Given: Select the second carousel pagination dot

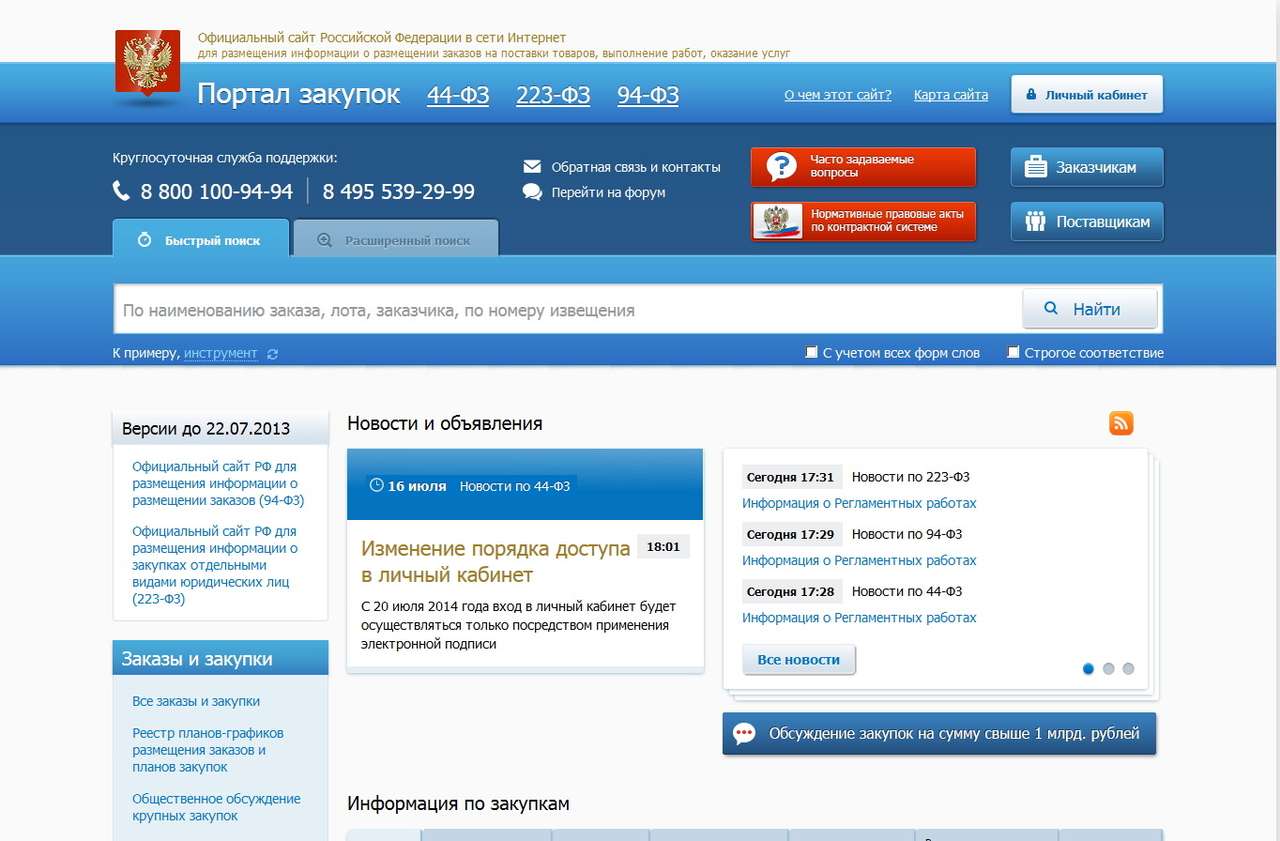Looking at the screenshot, I should point(1109,668).
